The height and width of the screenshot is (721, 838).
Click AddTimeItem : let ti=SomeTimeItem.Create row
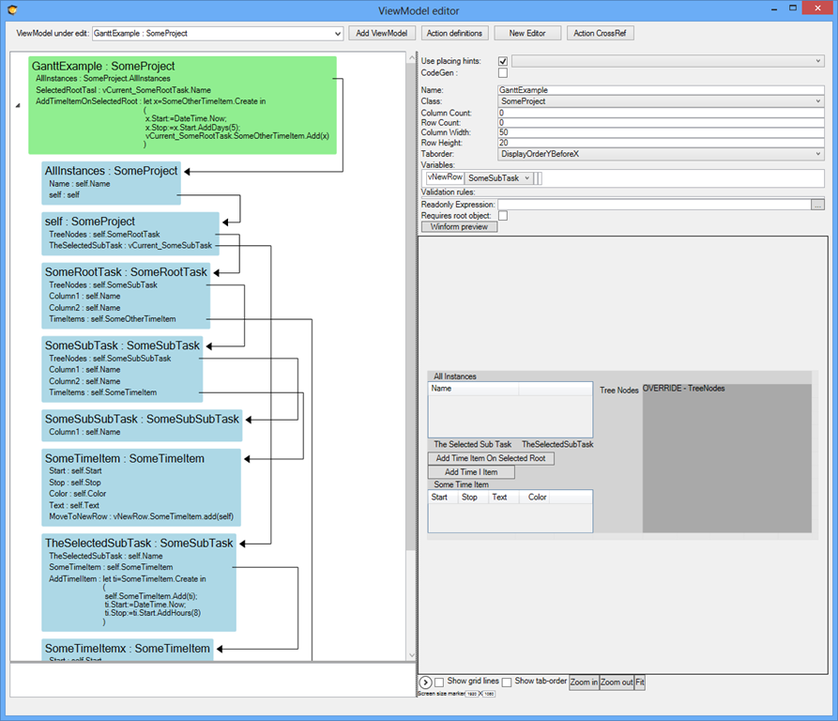tap(127, 579)
